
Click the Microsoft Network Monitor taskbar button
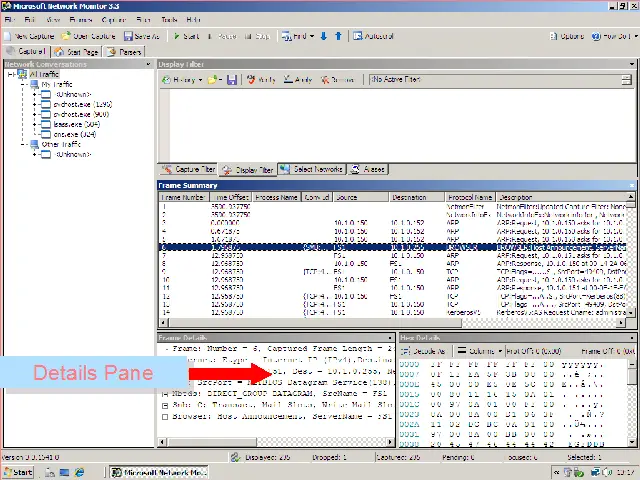[160, 472]
